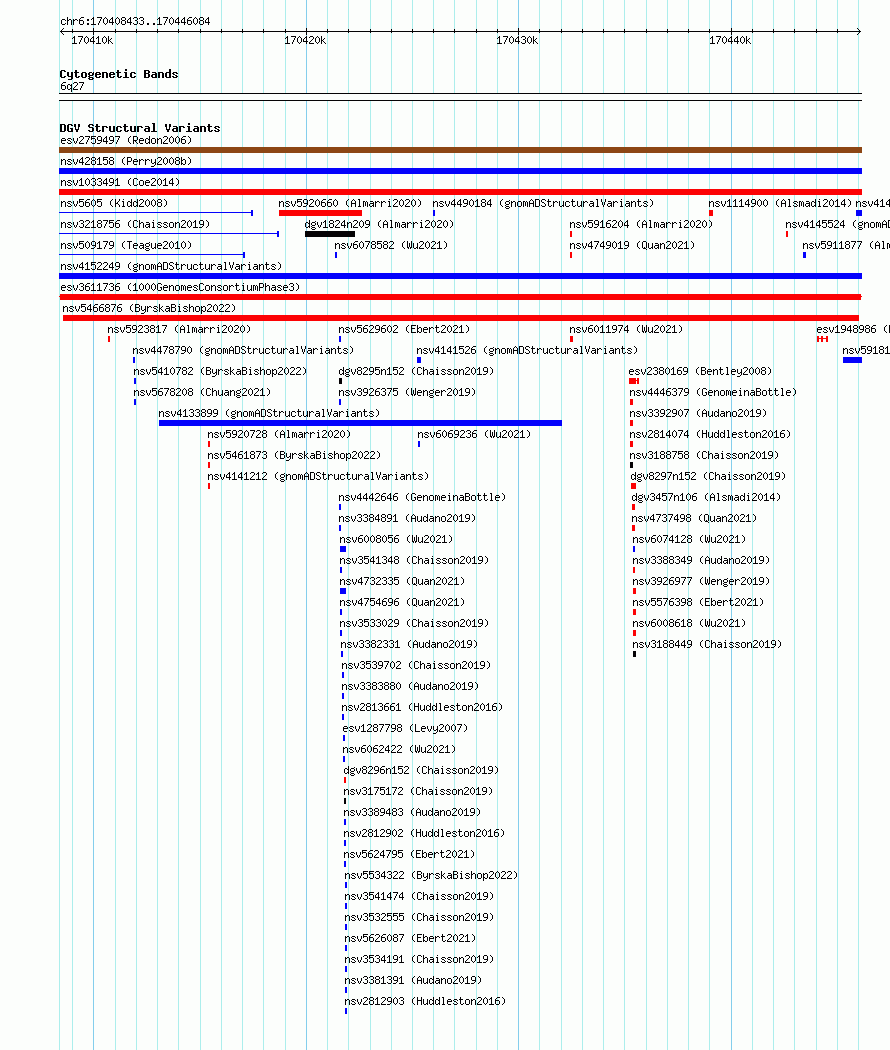Click nsv5466876 (ByrskaBishop2022) label
This screenshot has width=890, height=1050.
coord(149,308)
